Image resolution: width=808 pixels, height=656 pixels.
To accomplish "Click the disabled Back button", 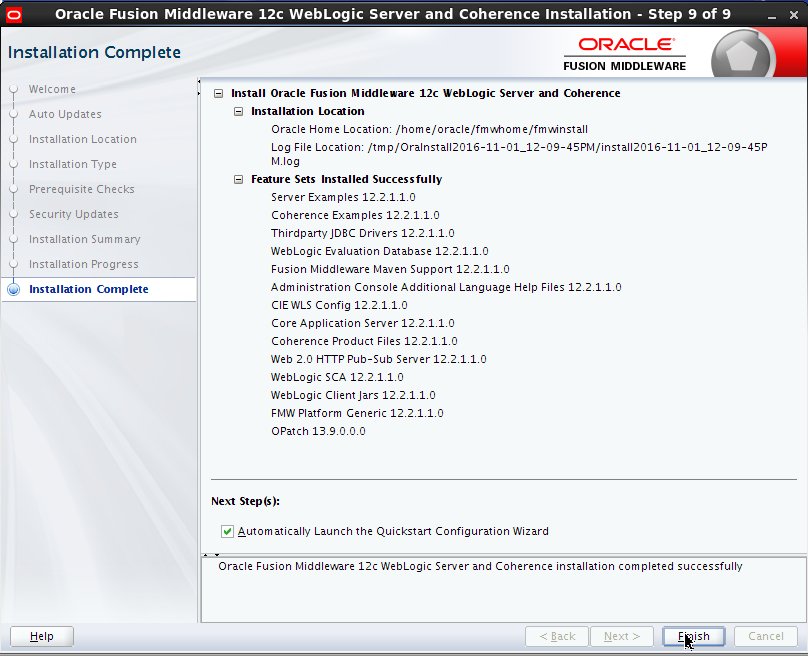I will tap(557, 636).
